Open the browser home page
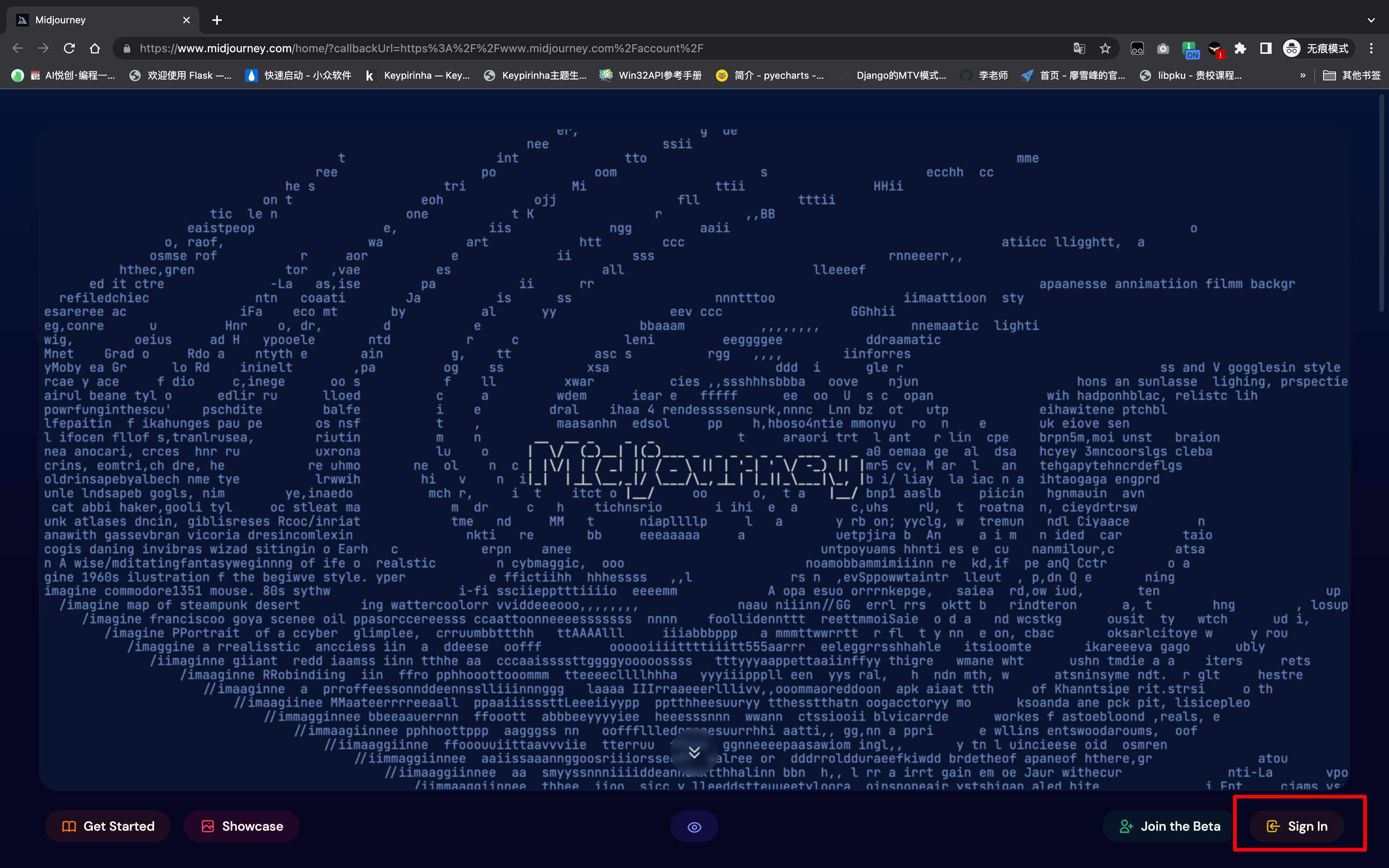1389x868 pixels. tap(95, 48)
